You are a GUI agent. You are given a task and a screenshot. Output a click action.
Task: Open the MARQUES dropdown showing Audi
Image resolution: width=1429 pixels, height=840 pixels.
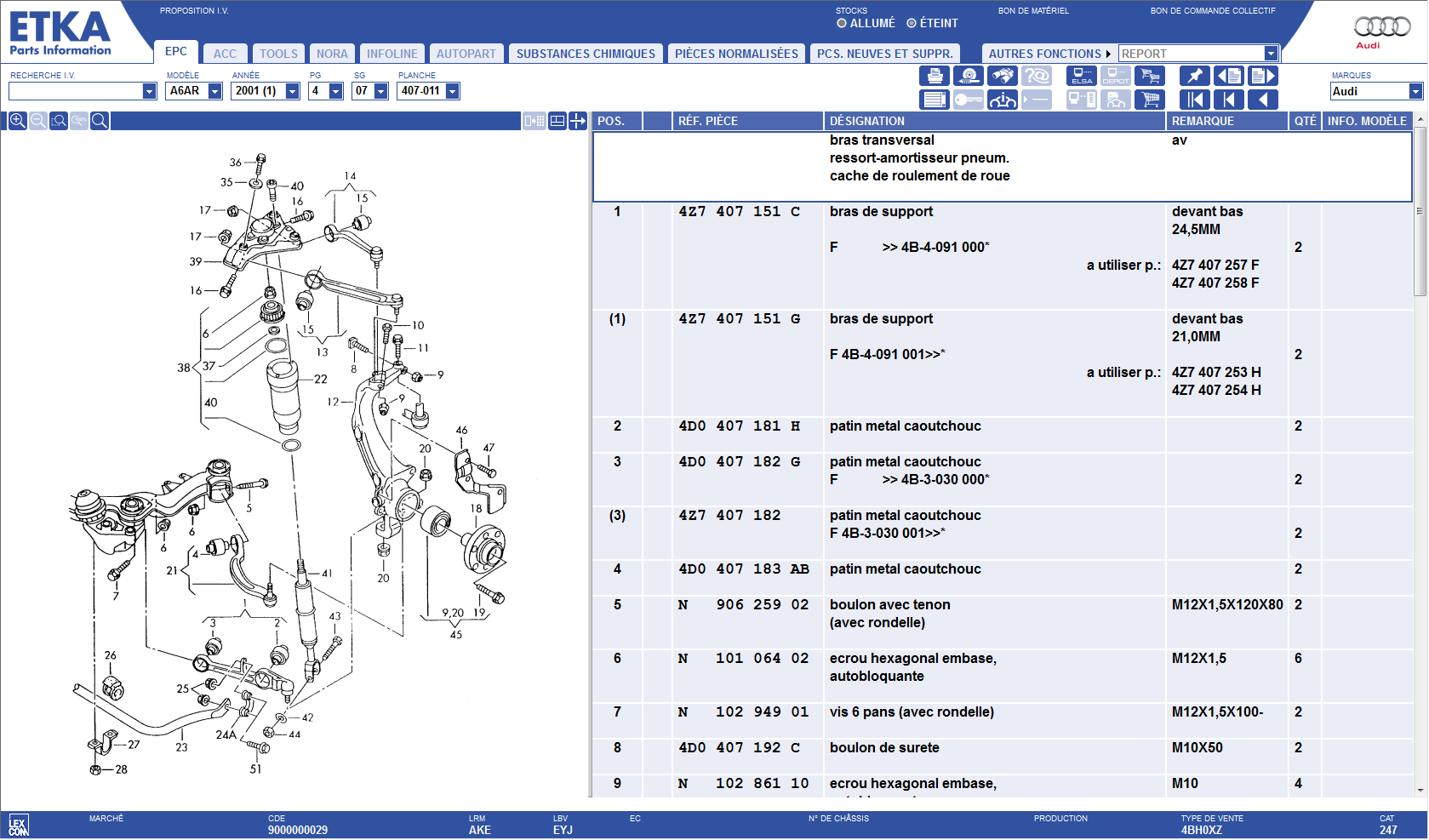(x=1415, y=92)
